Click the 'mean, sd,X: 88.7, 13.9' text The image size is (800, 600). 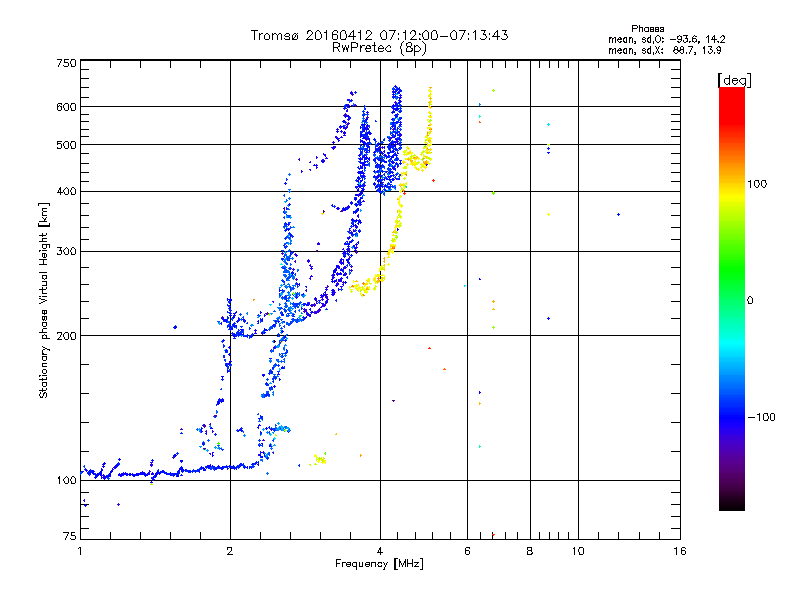[664, 50]
